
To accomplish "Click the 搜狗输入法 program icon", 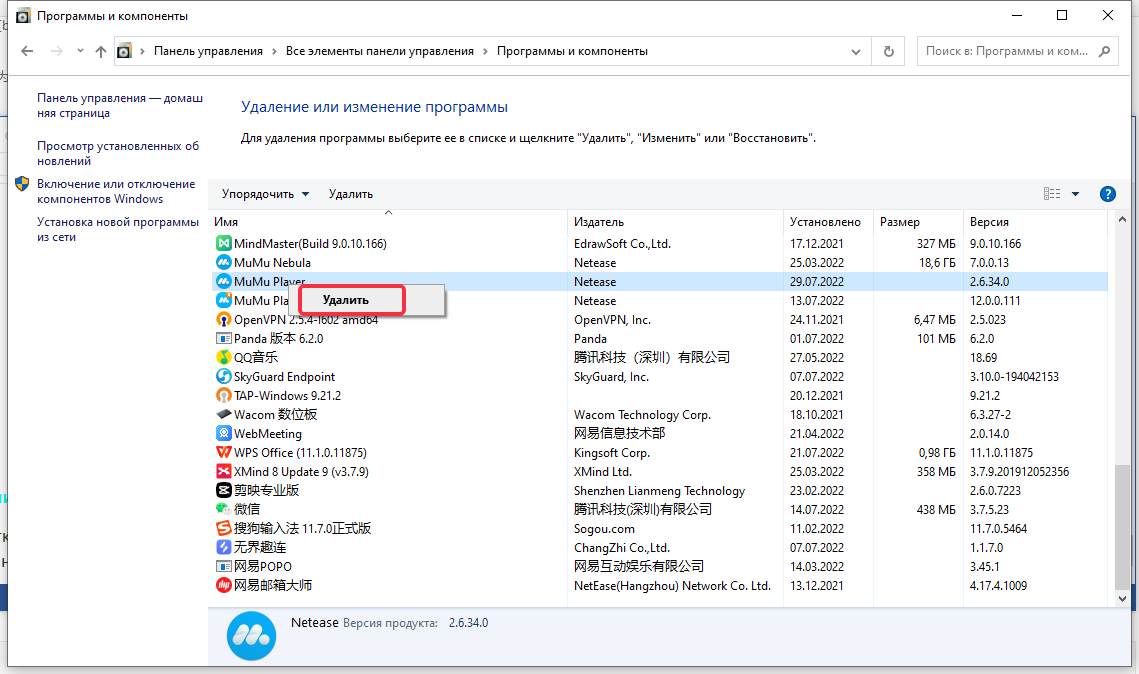I will pos(224,528).
